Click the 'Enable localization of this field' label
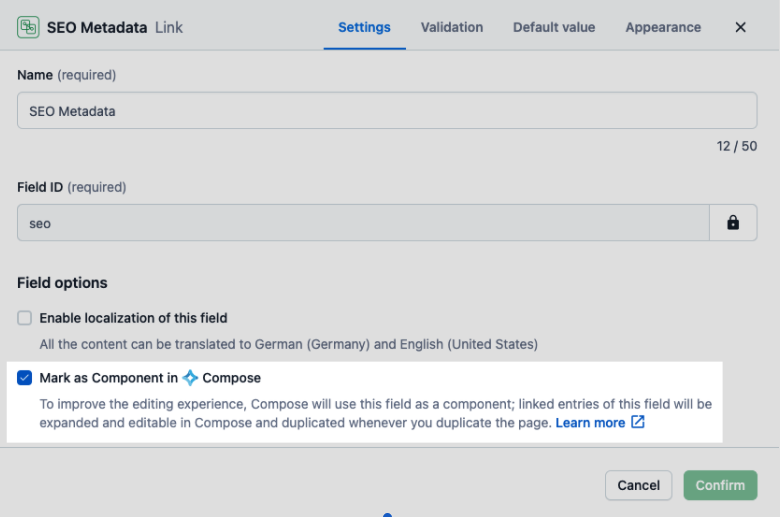 click(x=133, y=318)
